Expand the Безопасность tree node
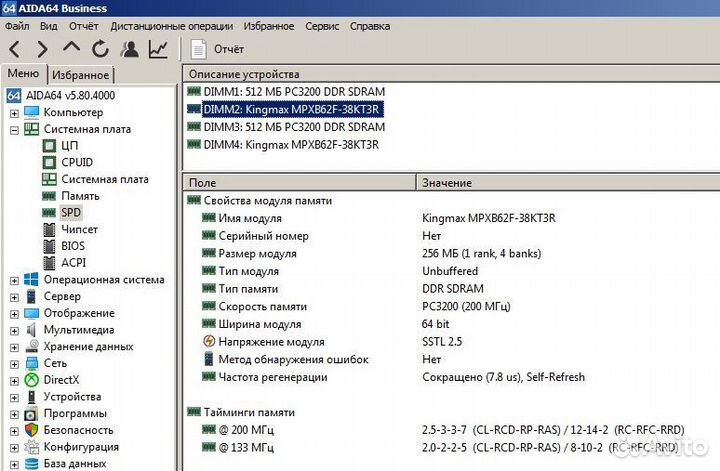 [14, 431]
